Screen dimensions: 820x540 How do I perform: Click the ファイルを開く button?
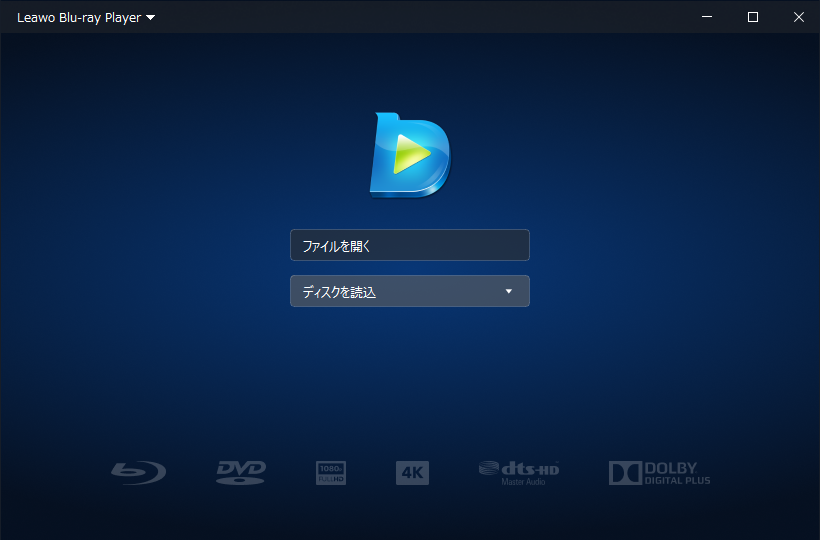(409, 245)
